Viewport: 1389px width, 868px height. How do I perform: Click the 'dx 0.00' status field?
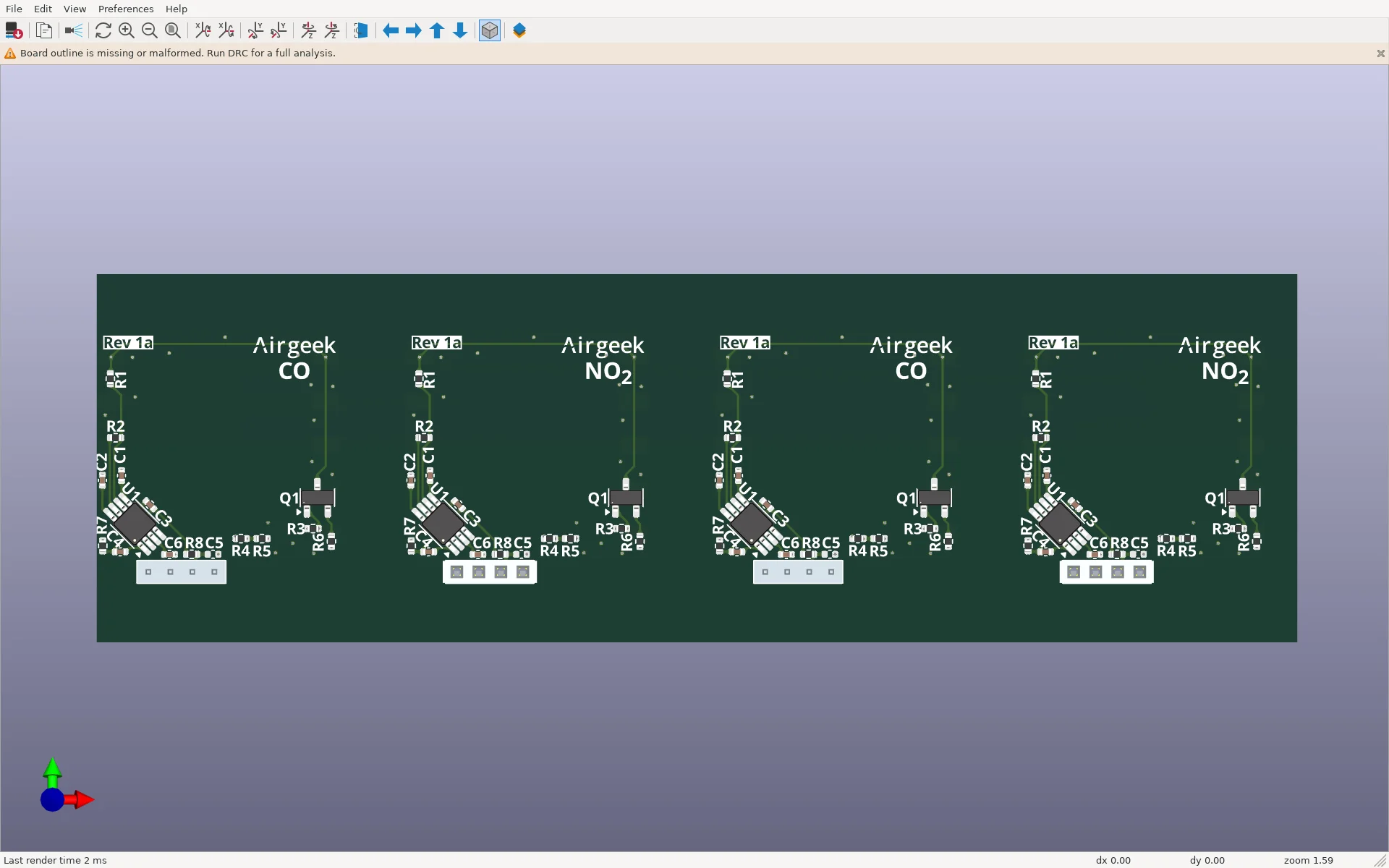1113,860
